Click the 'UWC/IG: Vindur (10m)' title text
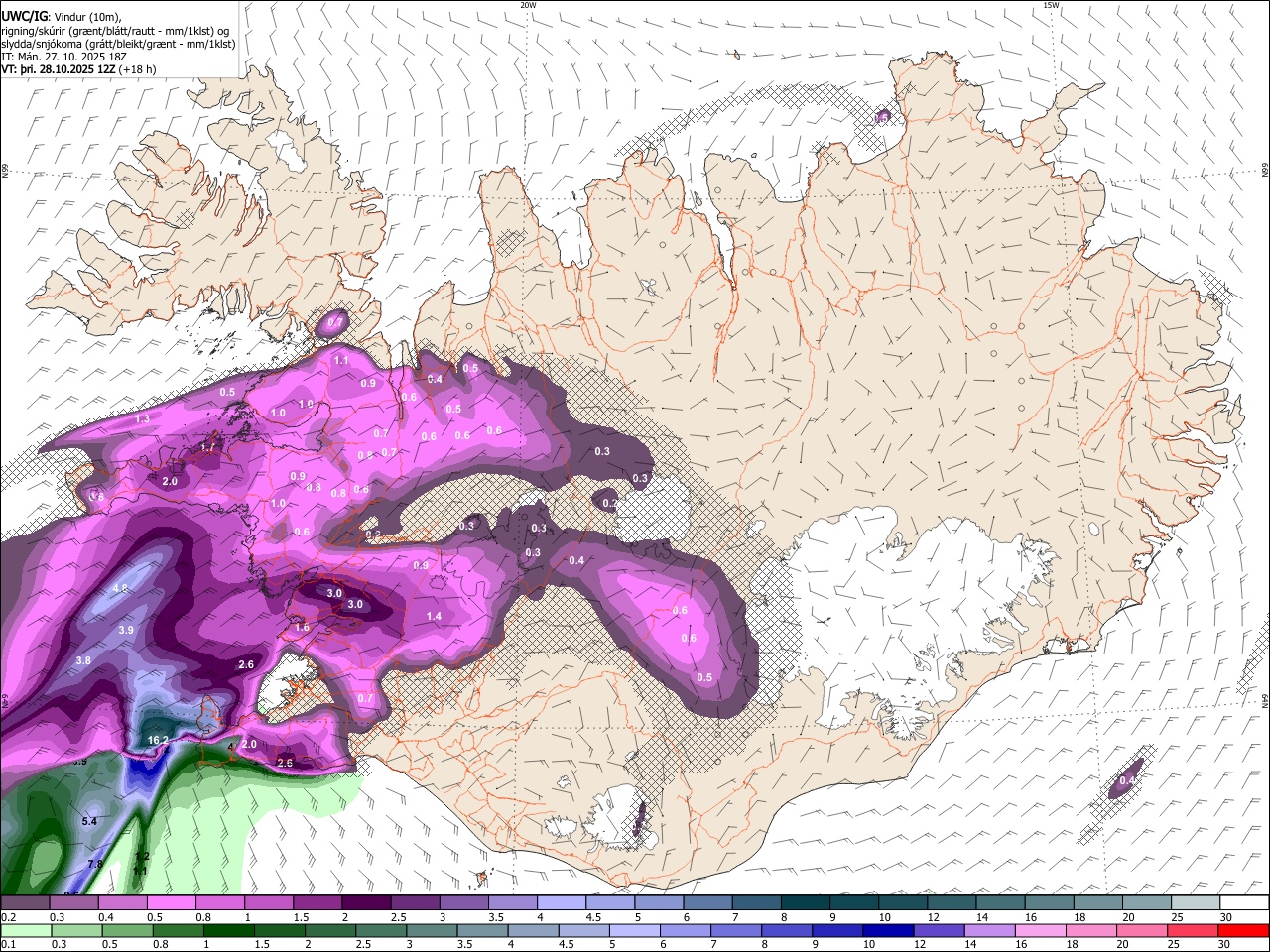The image size is (1270, 952). coord(63,17)
